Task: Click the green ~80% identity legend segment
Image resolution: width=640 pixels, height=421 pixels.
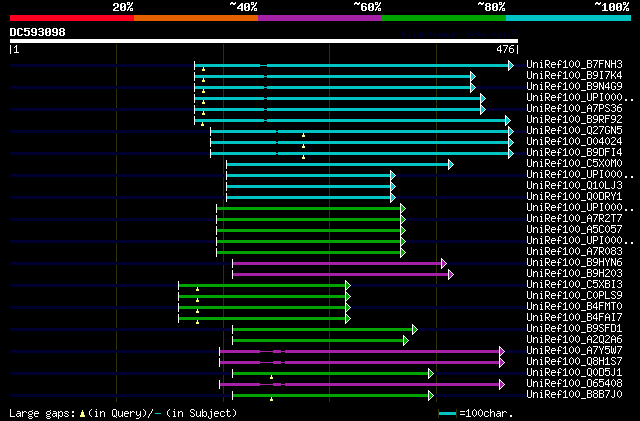Action: [444, 18]
